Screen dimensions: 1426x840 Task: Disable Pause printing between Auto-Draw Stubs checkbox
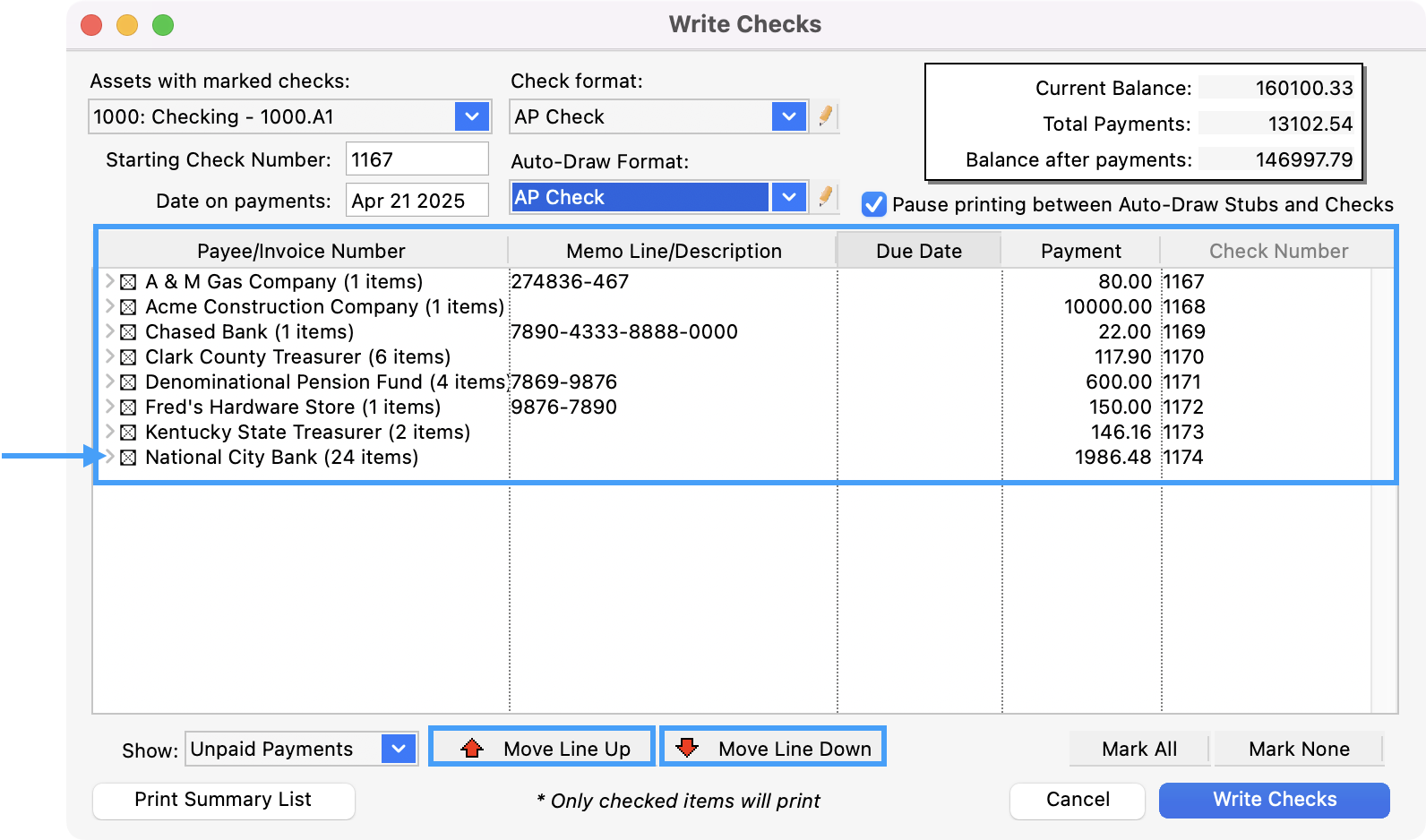coord(873,204)
